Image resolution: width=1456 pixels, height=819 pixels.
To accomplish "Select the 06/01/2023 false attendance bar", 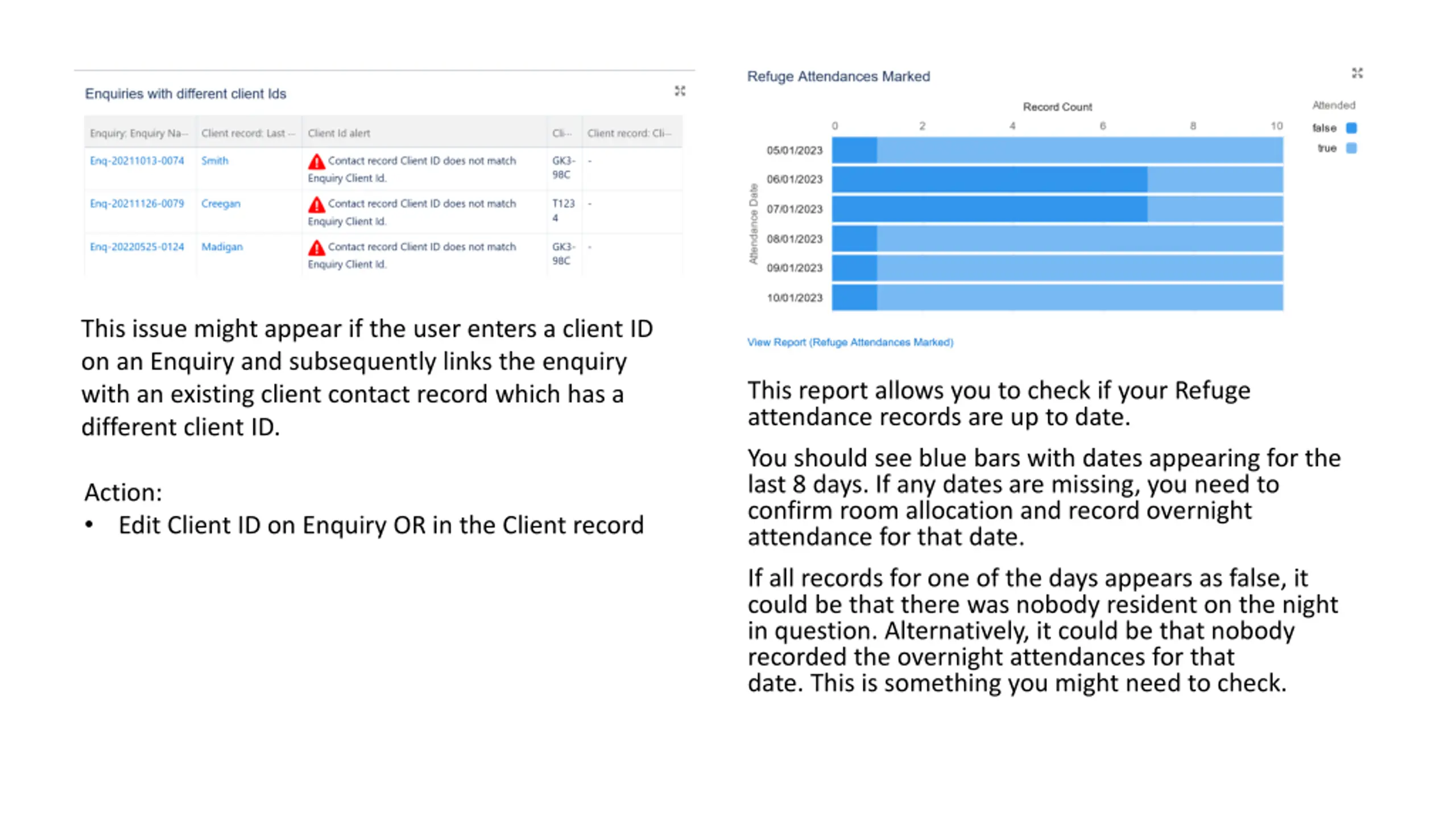I will click(989, 180).
